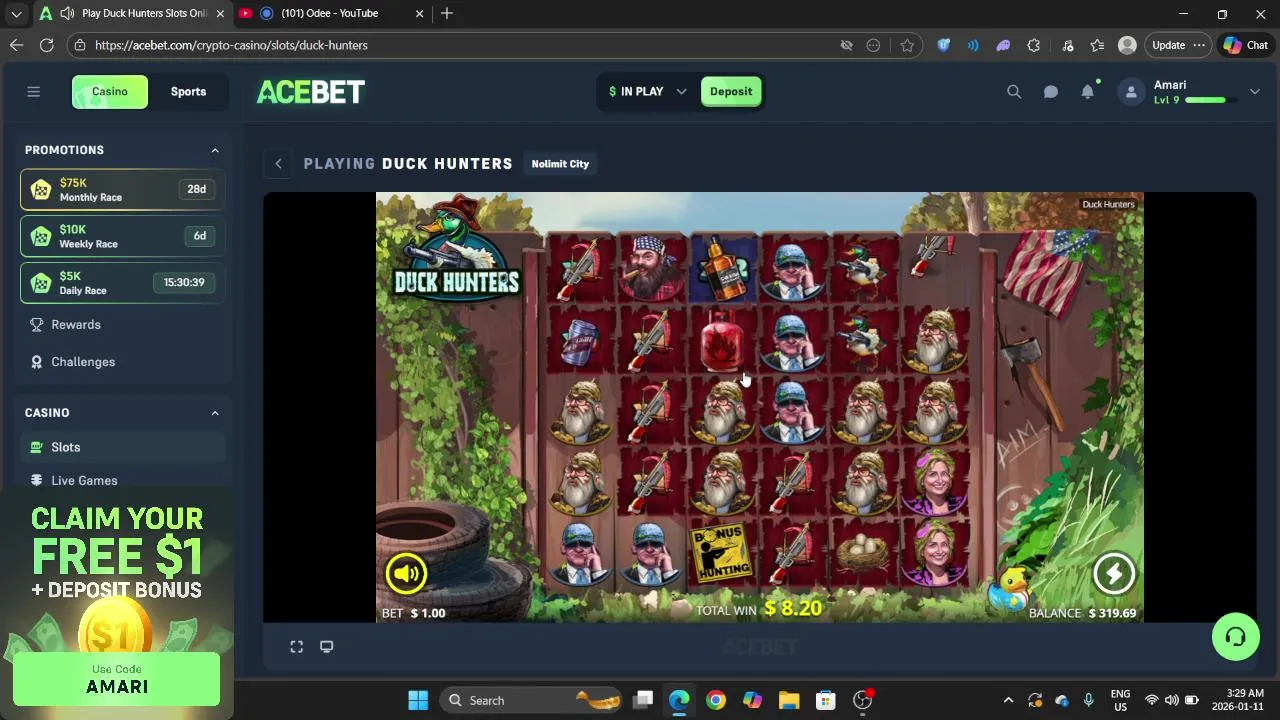The image size is (1280, 720).
Task: Bookmark this page with star icon
Action: coord(907,45)
